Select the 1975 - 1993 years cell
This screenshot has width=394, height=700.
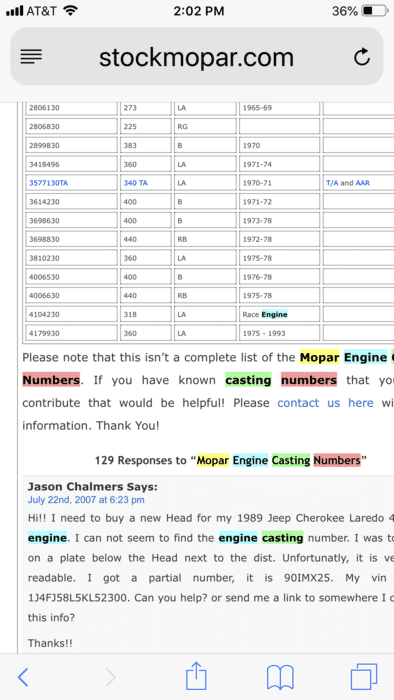[x=279, y=333]
